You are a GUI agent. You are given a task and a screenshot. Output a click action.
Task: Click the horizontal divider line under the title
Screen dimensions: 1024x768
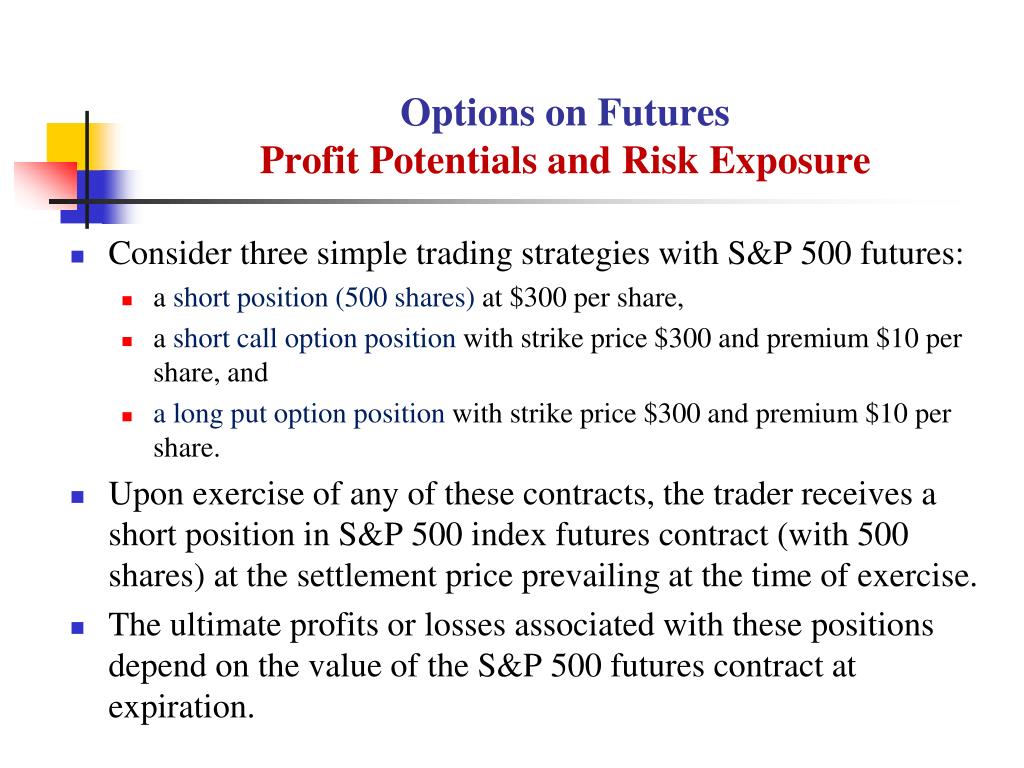[x=509, y=201]
